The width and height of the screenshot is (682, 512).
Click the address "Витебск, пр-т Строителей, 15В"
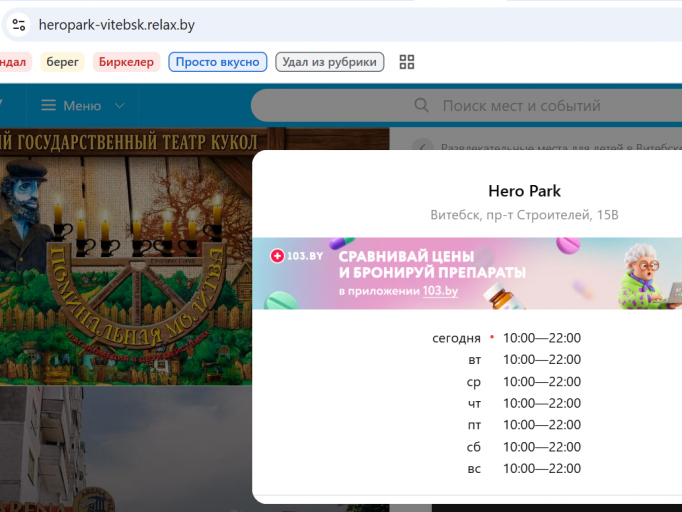click(x=524, y=215)
